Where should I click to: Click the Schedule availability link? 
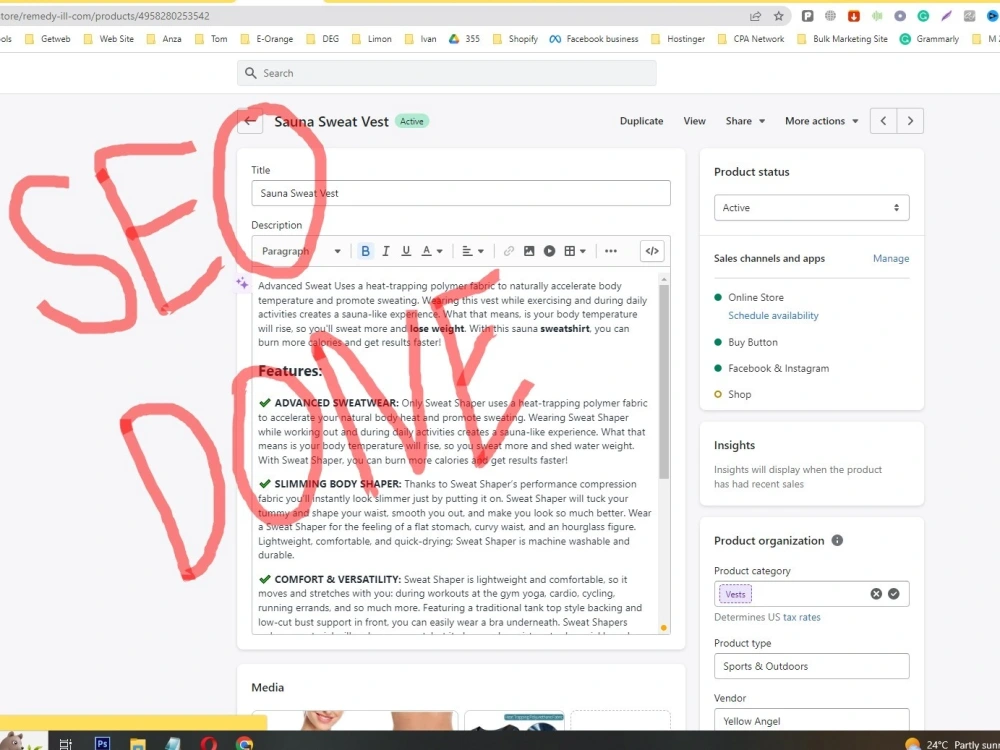(773, 315)
